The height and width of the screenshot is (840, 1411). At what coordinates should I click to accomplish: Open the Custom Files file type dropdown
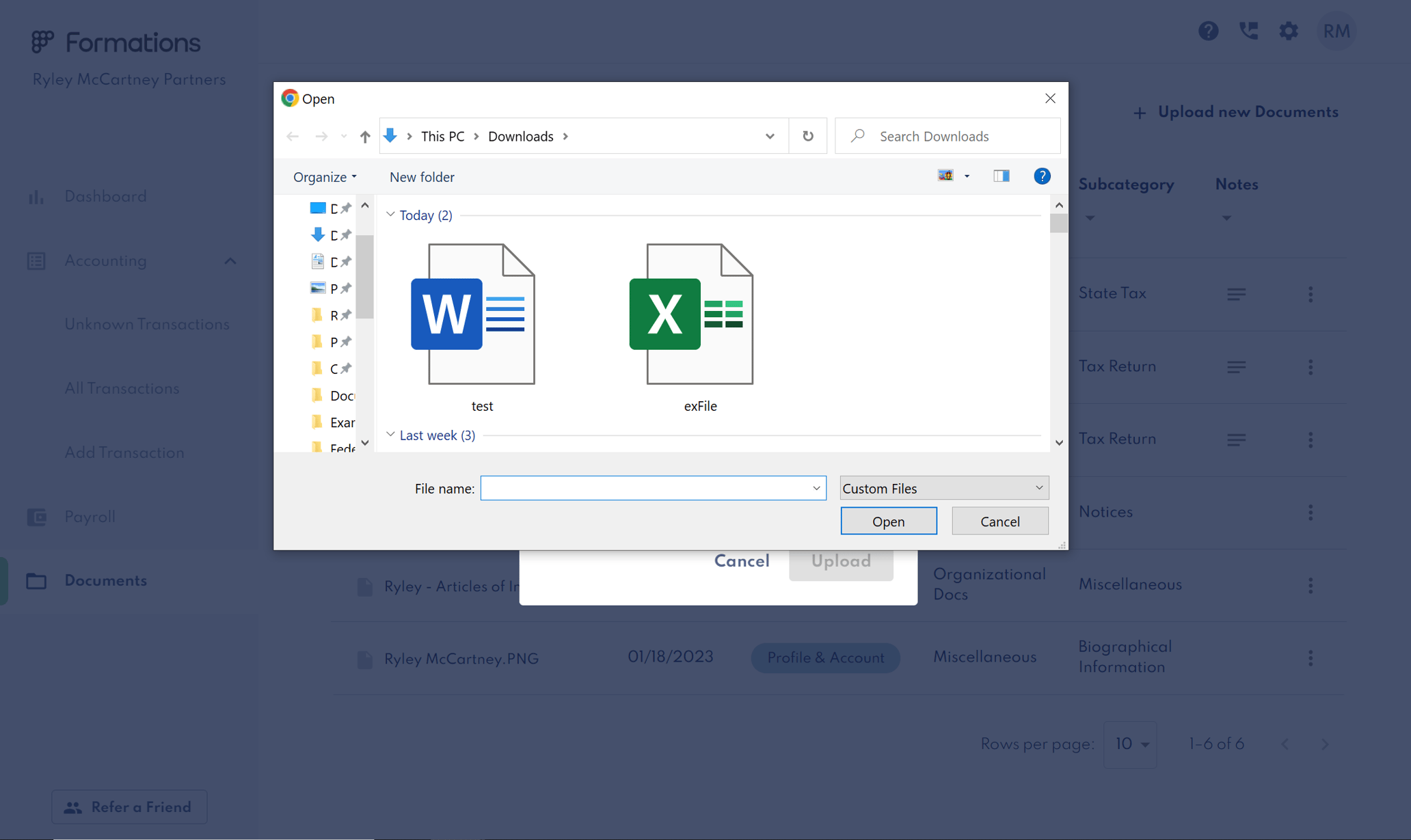(1038, 487)
